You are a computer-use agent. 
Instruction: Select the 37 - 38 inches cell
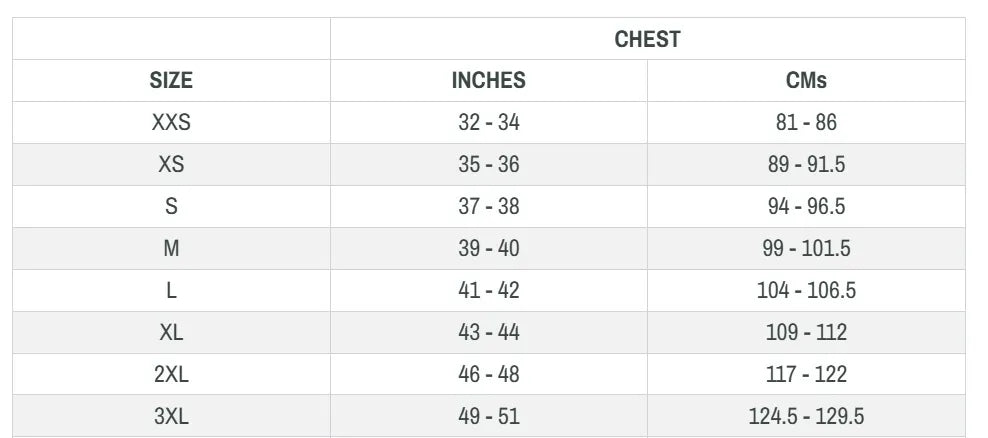(x=488, y=206)
